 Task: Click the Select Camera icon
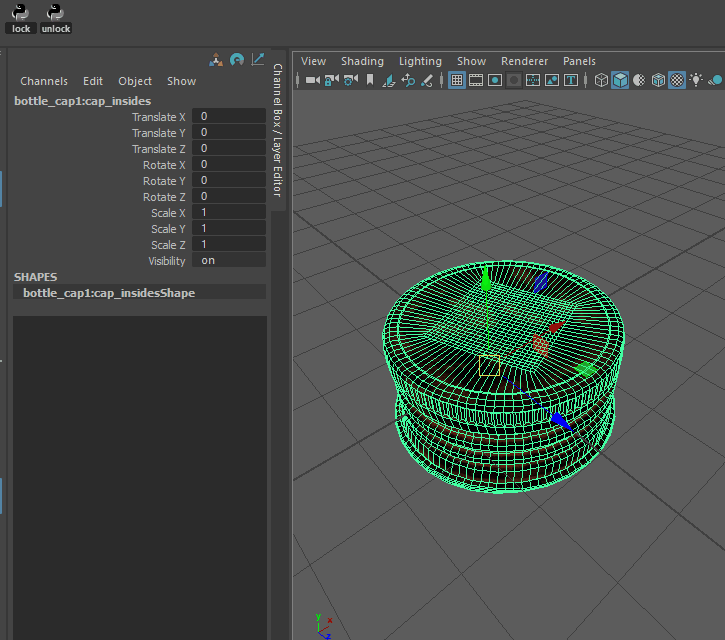pyautogui.click(x=312, y=80)
